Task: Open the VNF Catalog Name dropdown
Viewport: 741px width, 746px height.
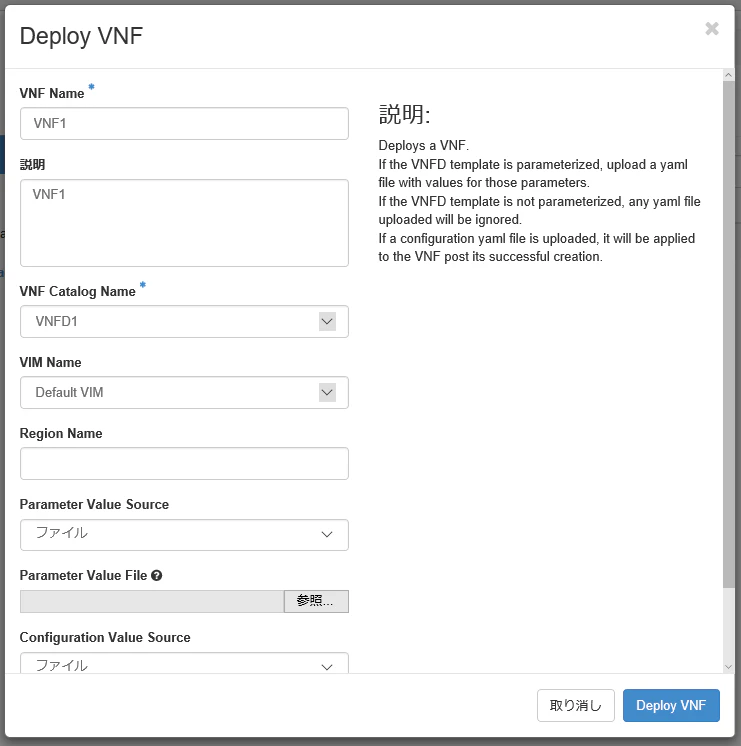Action: (184, 322)
